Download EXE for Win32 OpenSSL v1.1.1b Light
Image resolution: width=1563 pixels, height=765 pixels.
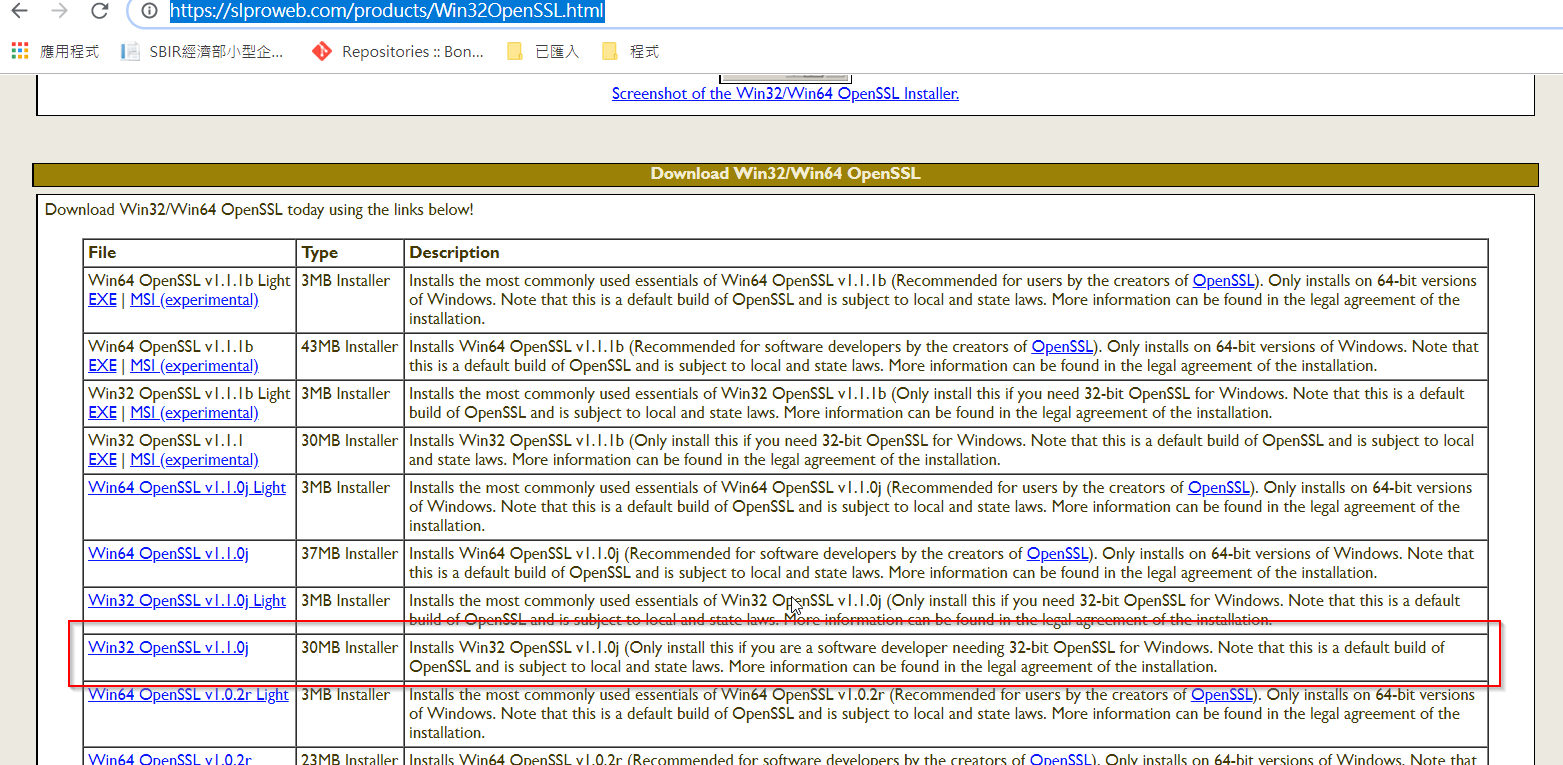pyautogui.click(x=102, y=413)
